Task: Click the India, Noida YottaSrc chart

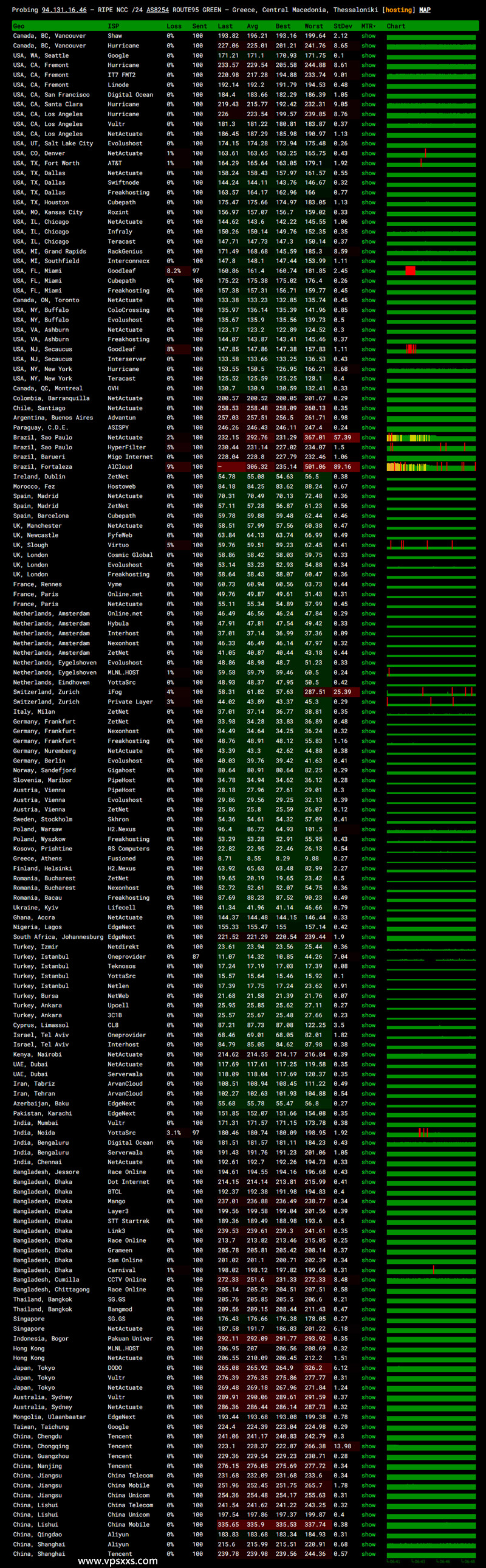Action: pyautogui.click(x=431, y=1133)
